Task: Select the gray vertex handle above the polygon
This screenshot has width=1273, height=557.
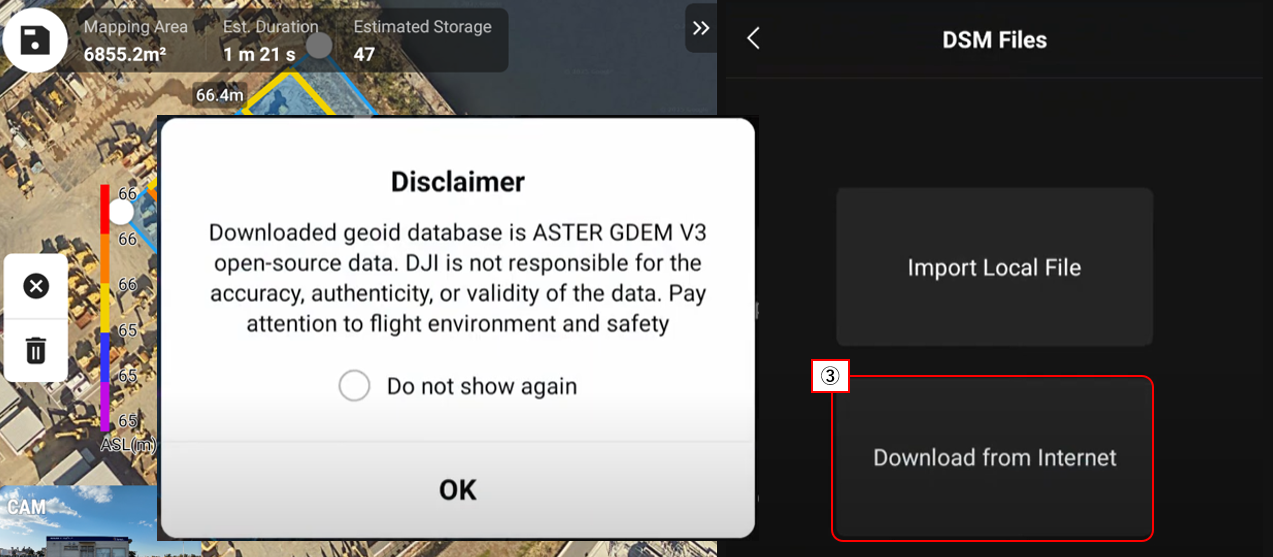Action: [x=319, y=45]
